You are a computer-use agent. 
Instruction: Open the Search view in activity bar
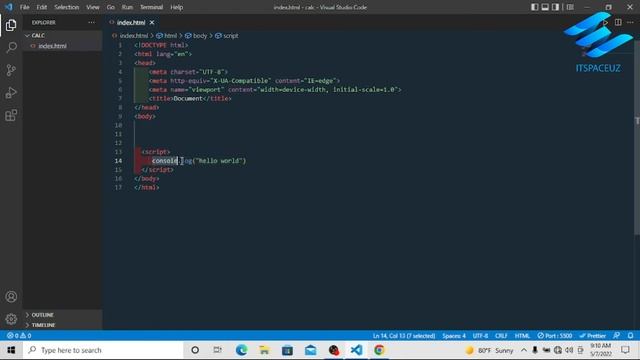pyautogui.click(x=11, y=48)
